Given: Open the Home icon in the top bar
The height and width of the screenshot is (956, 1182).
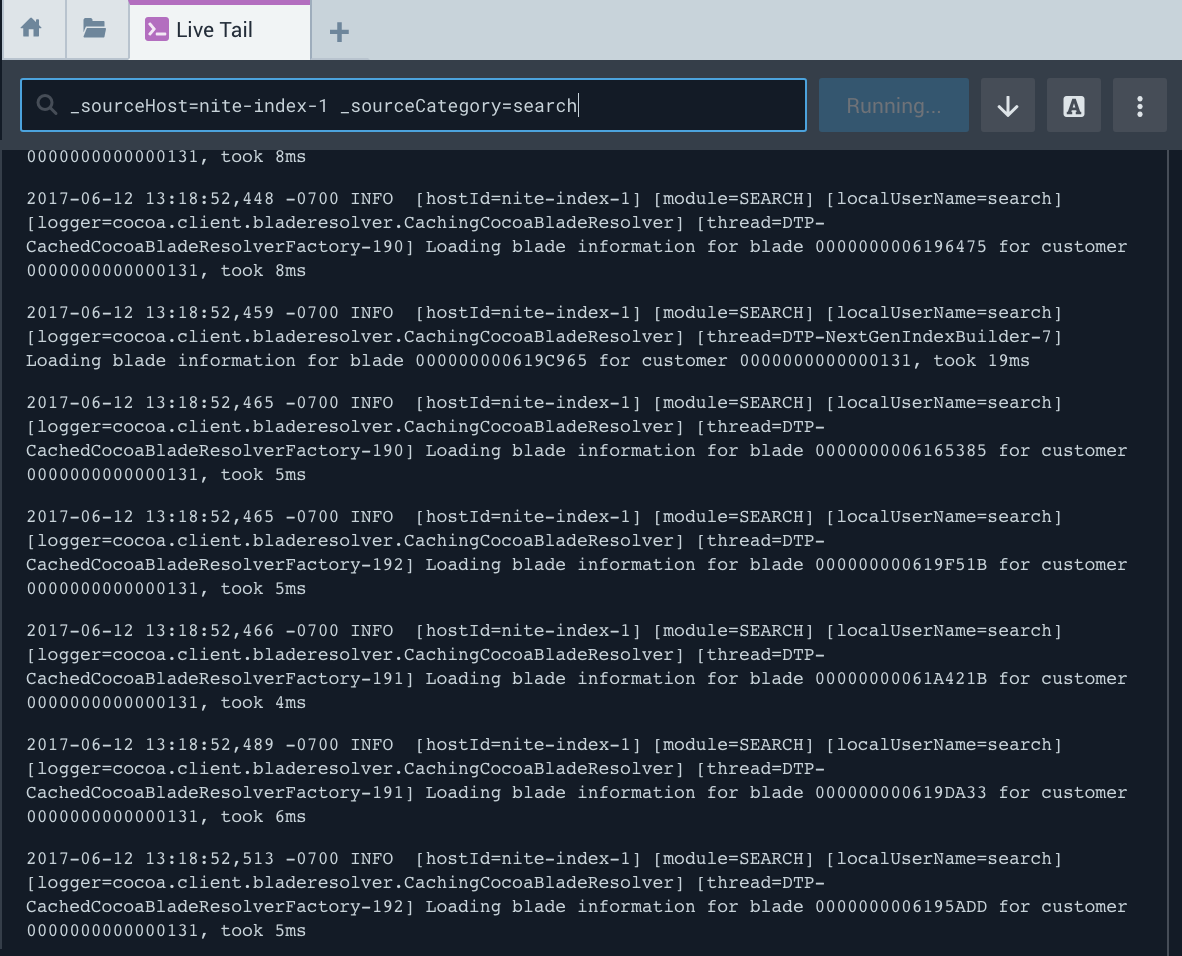Looking at the screenshot, I should [x=33, y=29].
